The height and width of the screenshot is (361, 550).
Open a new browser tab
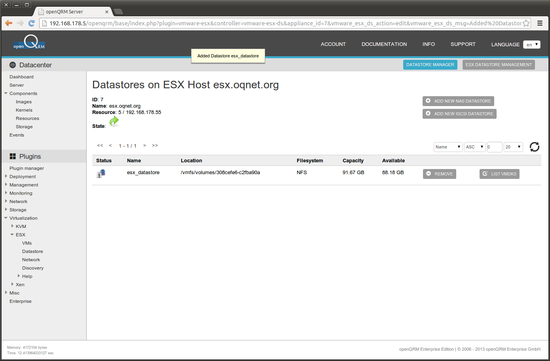coord(118,12)
